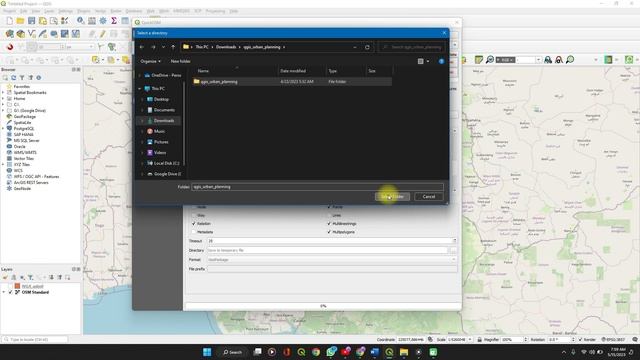Open the view options dropdown in file dialog
This screenshot has height=360, width=640.
click(x=428, y=61)
